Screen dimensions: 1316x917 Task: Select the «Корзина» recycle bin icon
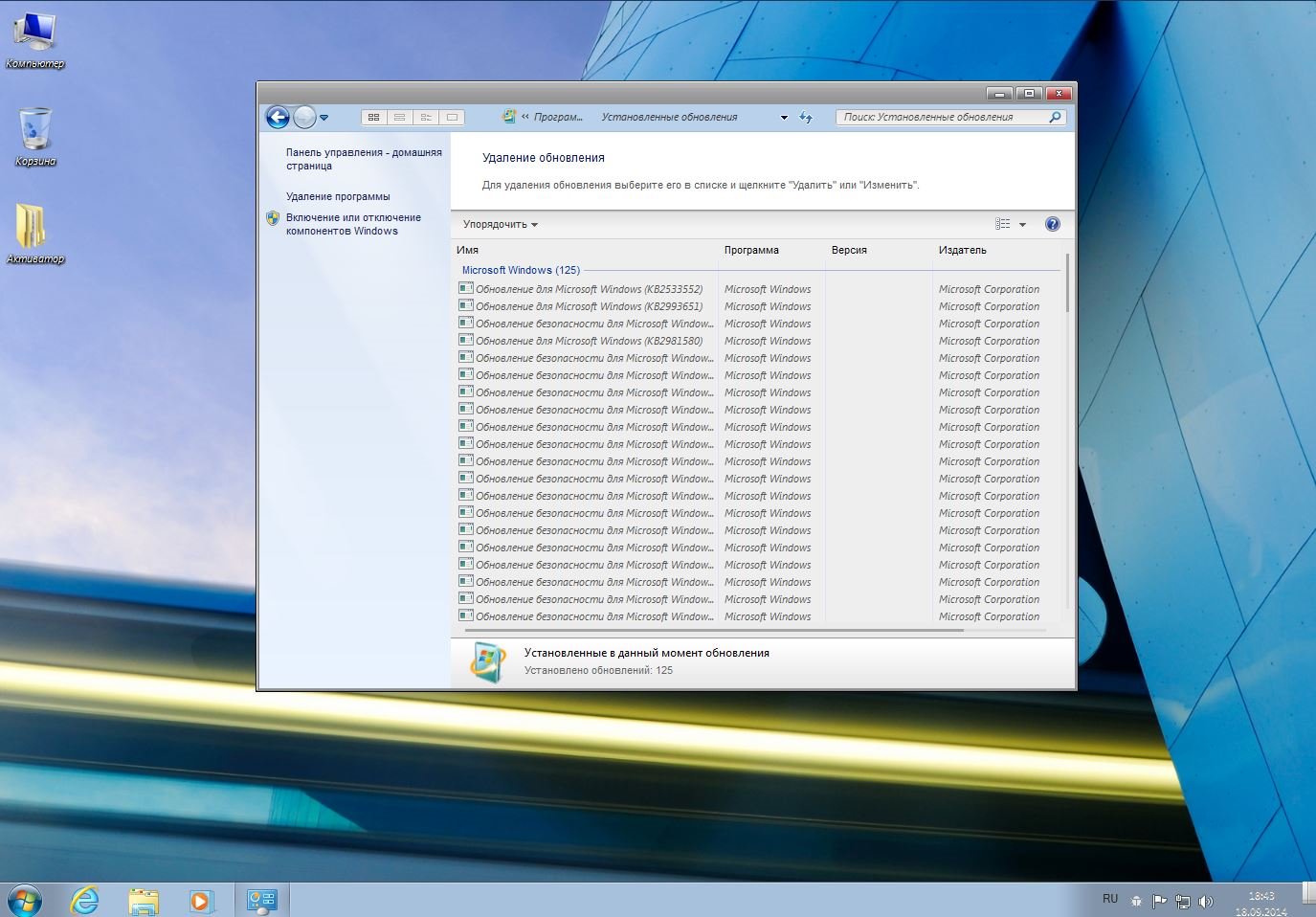[x=34, y=136]
